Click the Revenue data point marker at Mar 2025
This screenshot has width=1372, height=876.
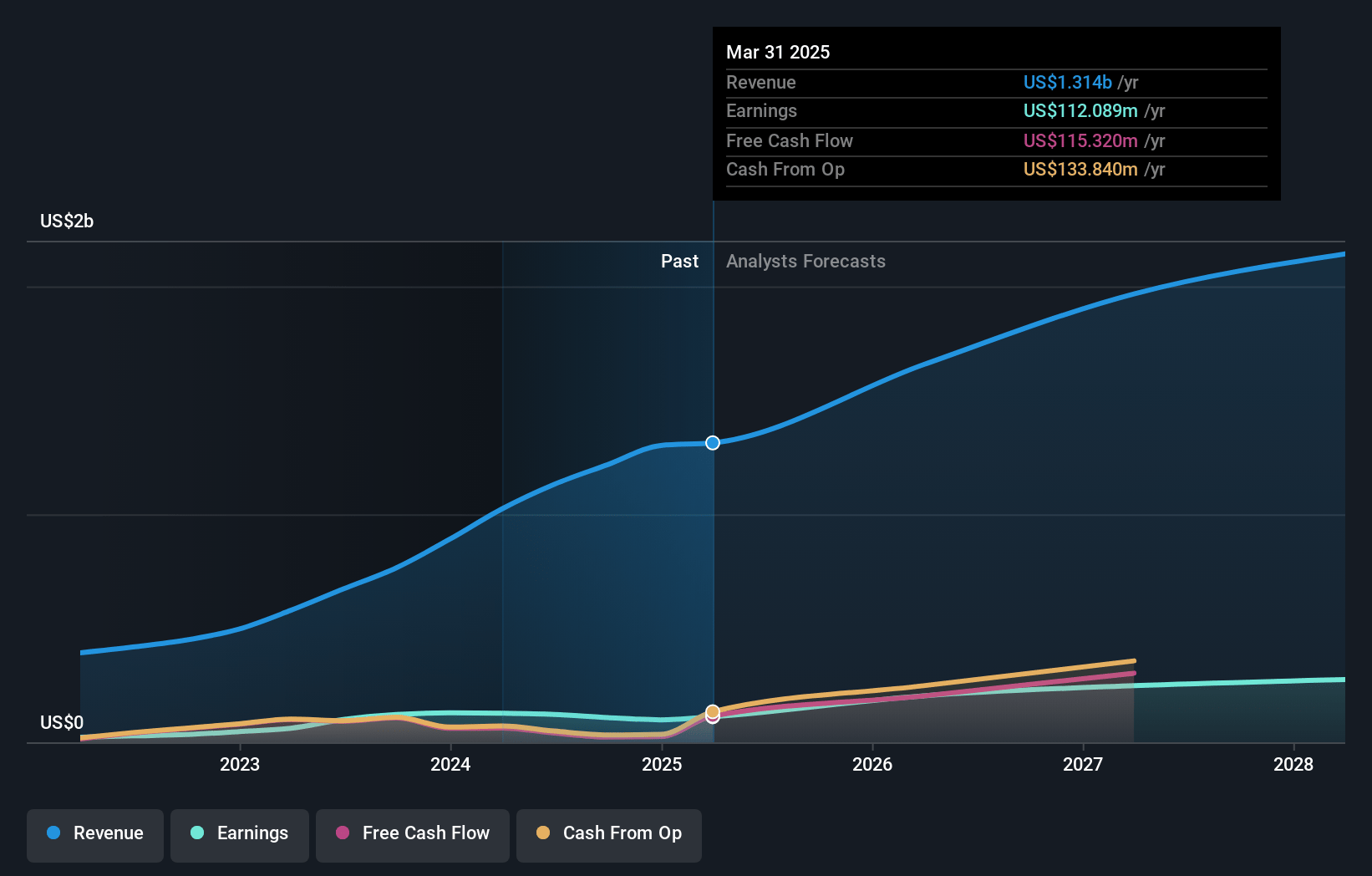[x=713, y=443]
